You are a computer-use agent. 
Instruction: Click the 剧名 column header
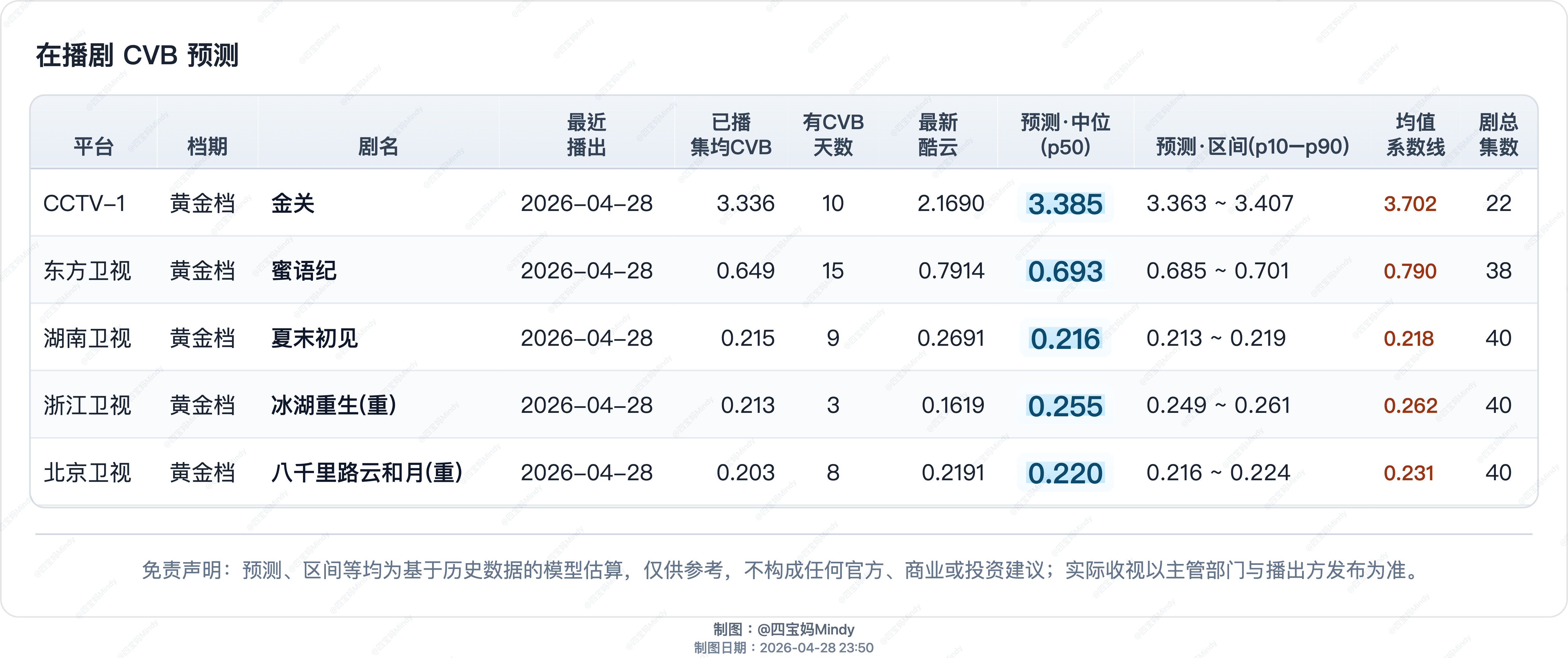point(378,147)
